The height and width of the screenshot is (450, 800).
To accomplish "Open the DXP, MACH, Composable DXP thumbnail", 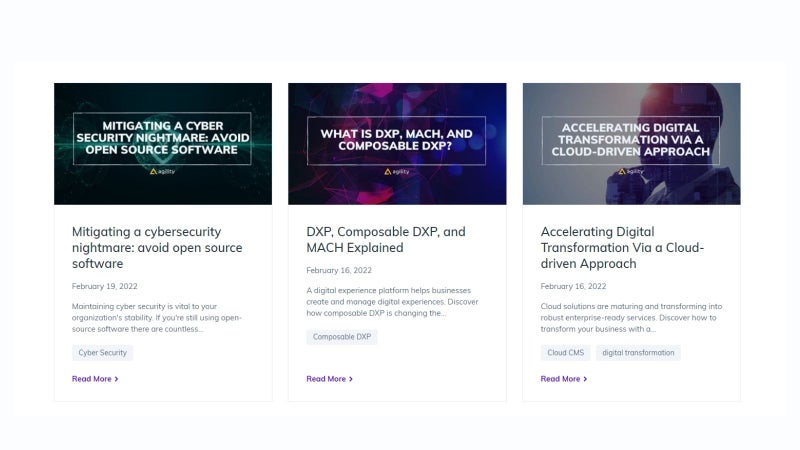I will (397, 144).
